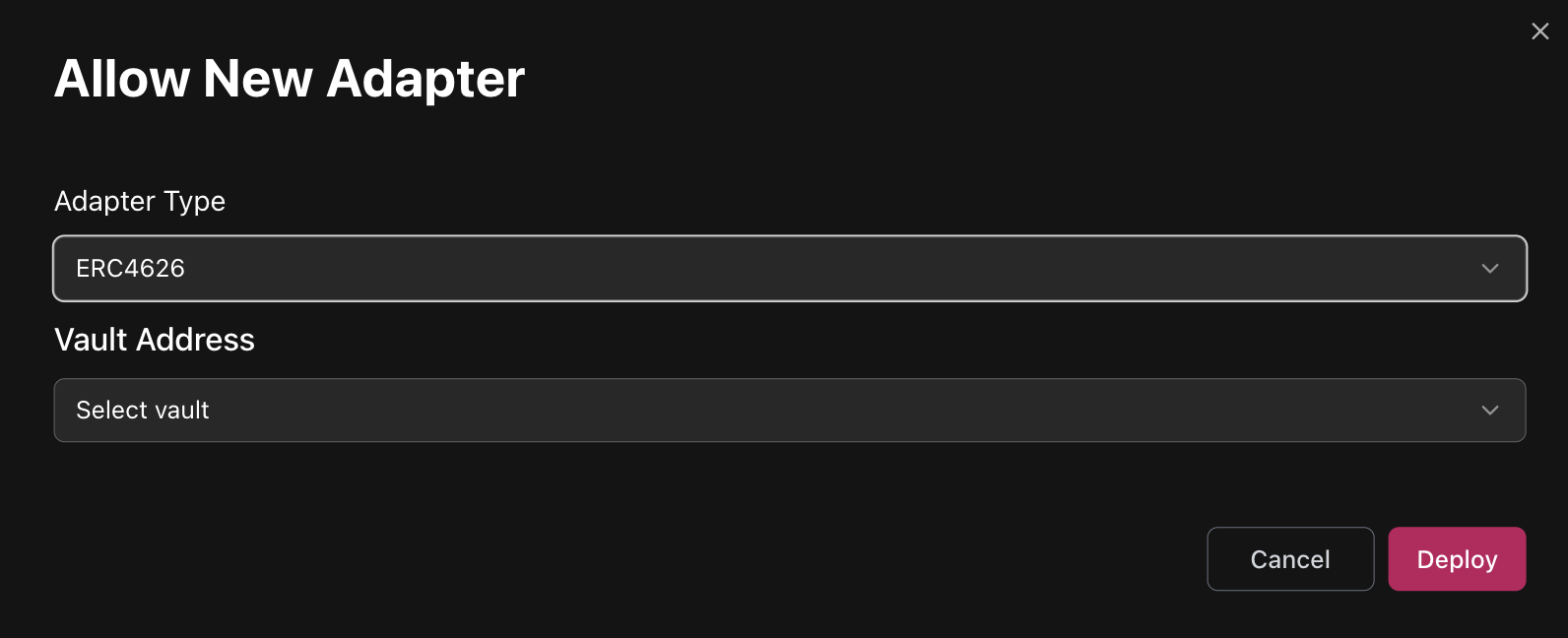Focus the Adapter Type select field
The width and height of the screenshot is (1568, 638).
point(789,268)
